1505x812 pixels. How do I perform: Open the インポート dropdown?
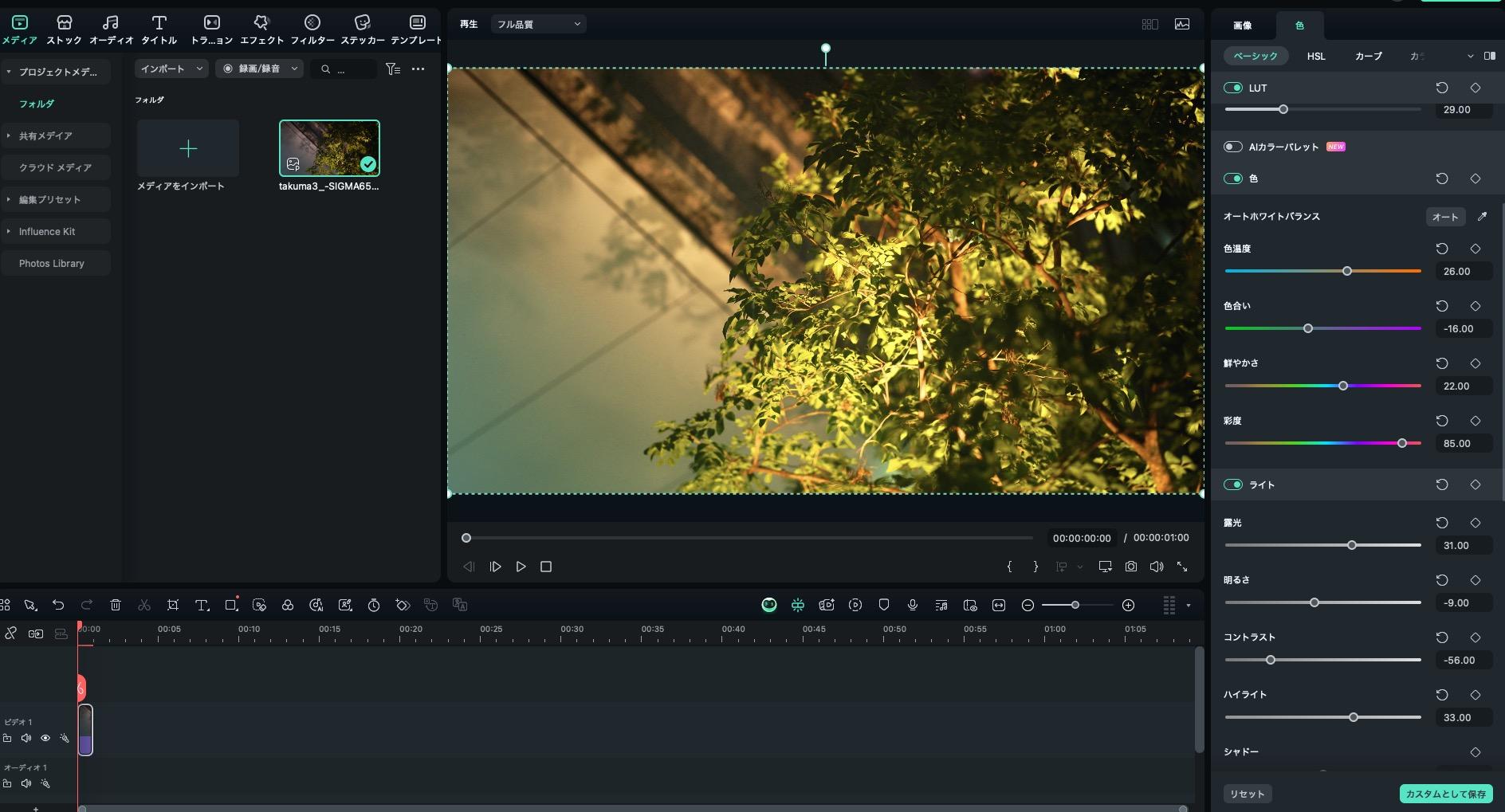pos(171,69)
